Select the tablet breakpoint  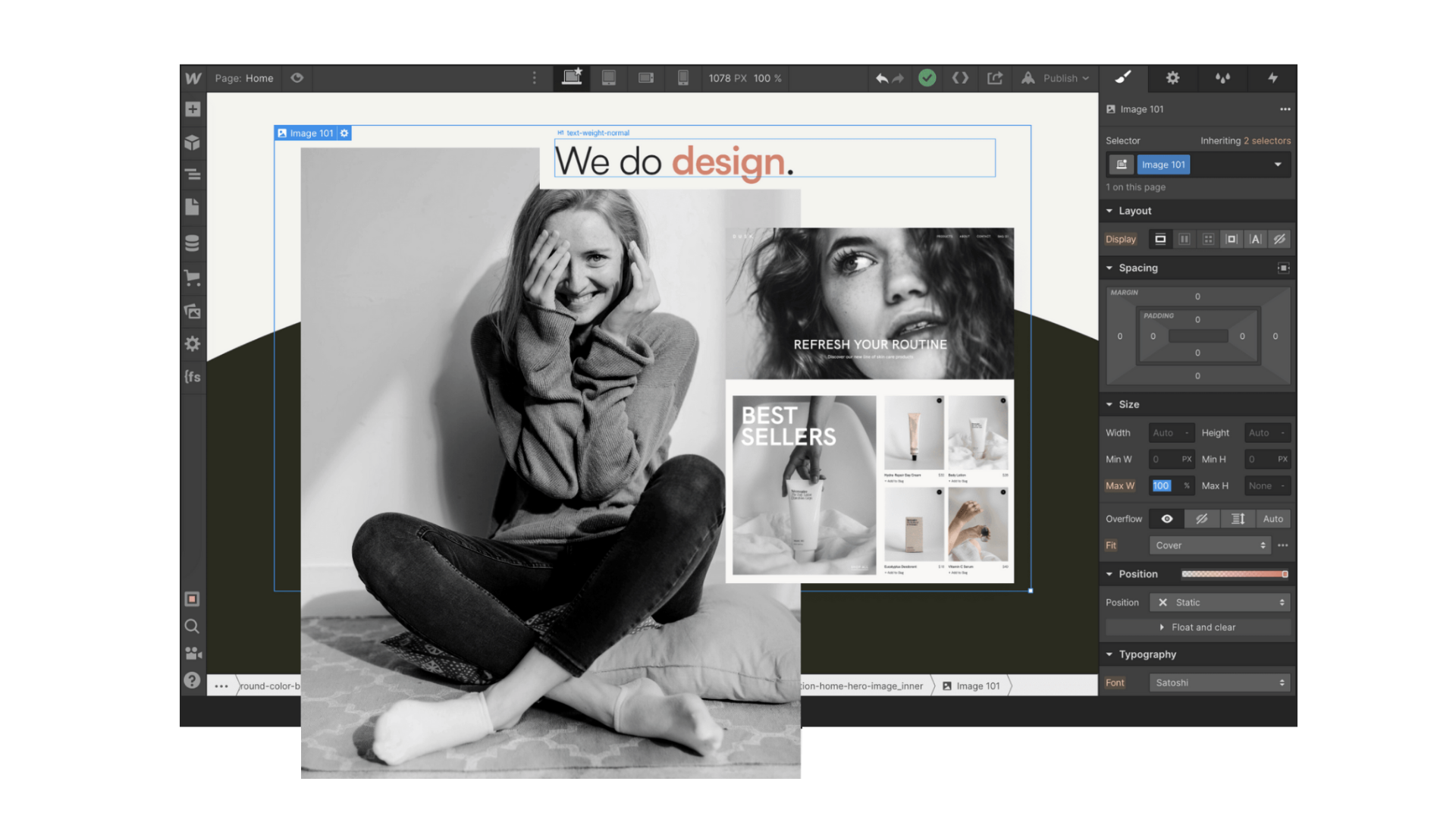pyautogui.click(x=609, y=77)
